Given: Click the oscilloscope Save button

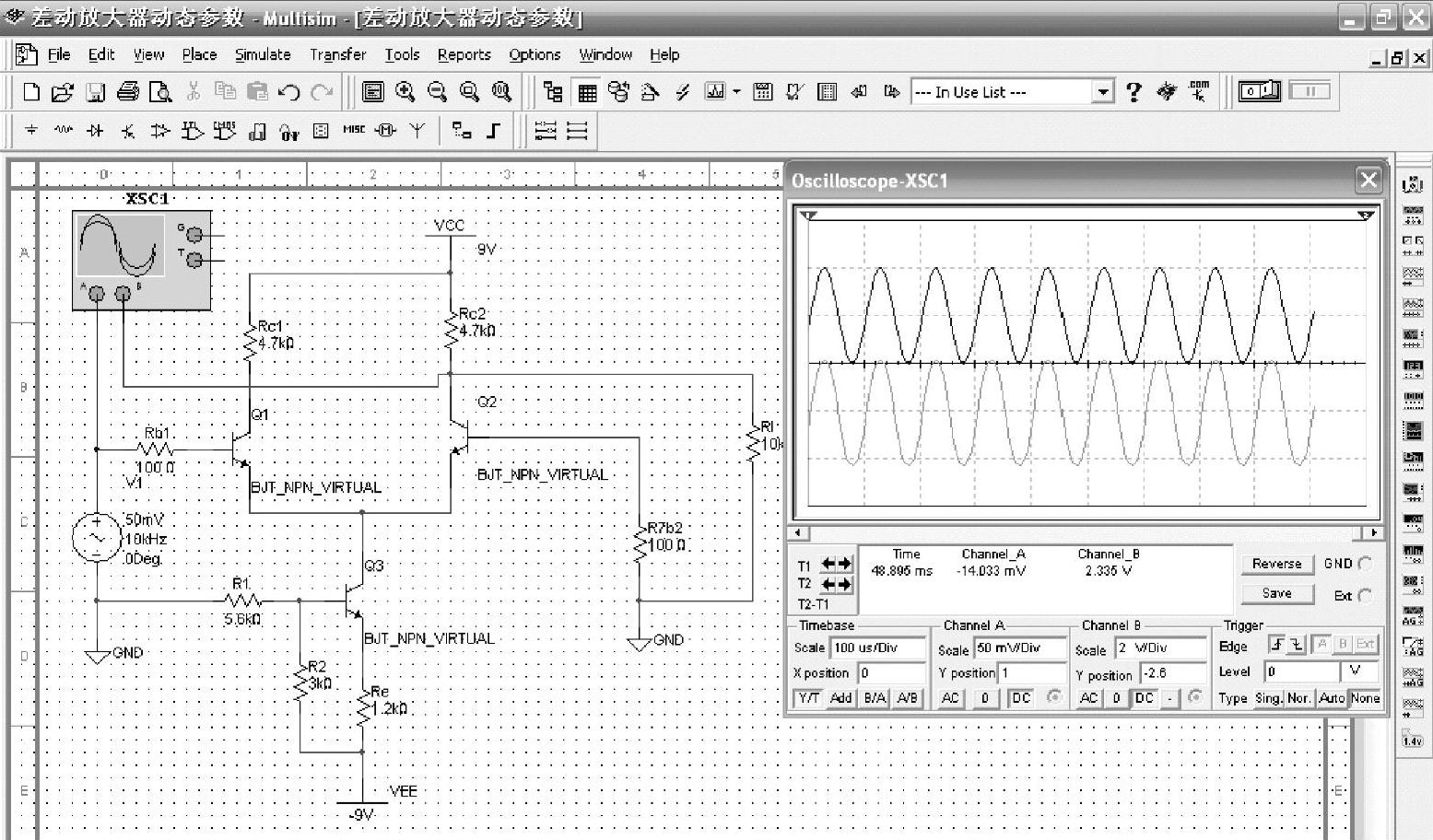Looking at the screenshot, I should 1276,593.
